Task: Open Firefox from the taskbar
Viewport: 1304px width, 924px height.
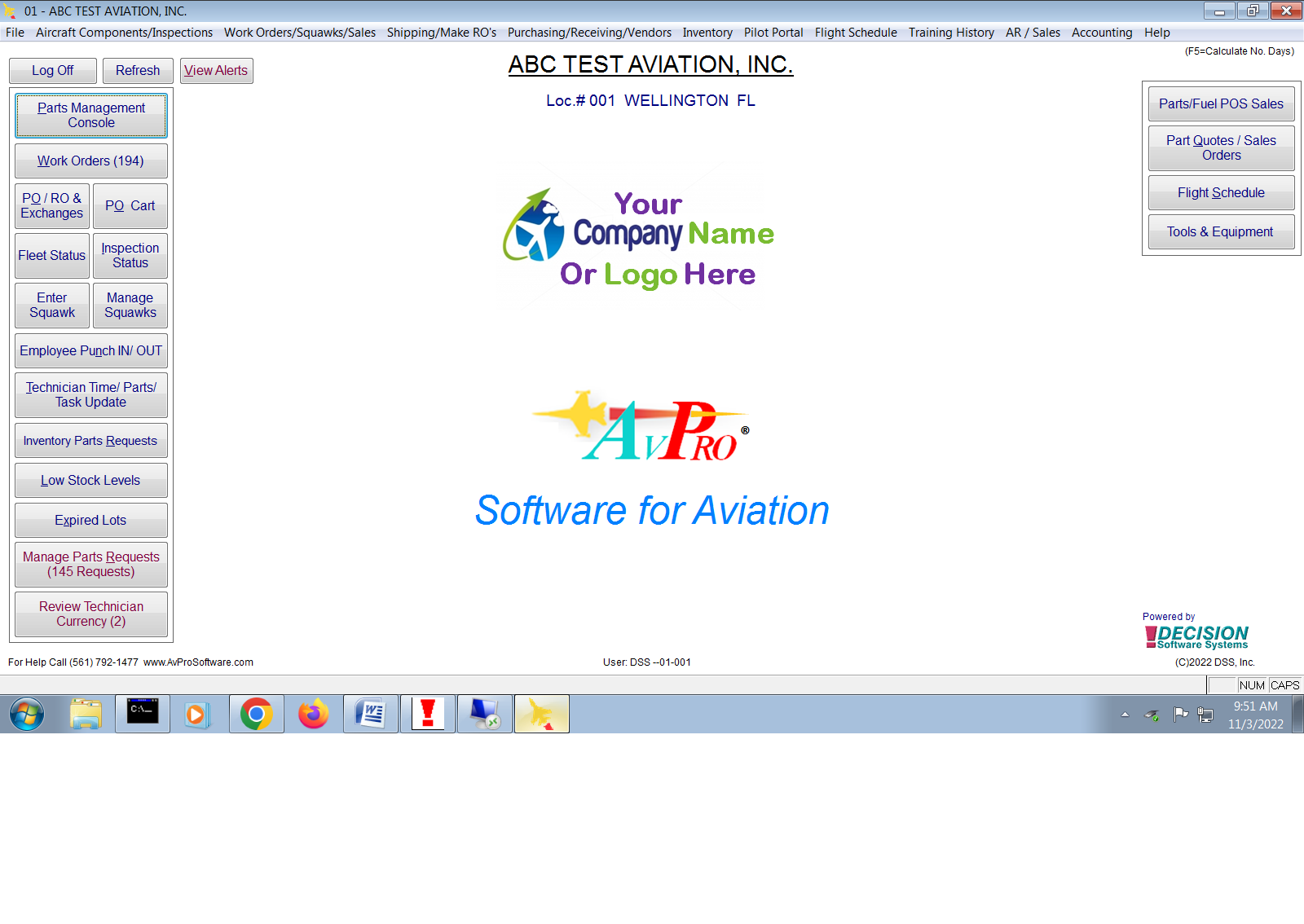Action: (313, 714)
